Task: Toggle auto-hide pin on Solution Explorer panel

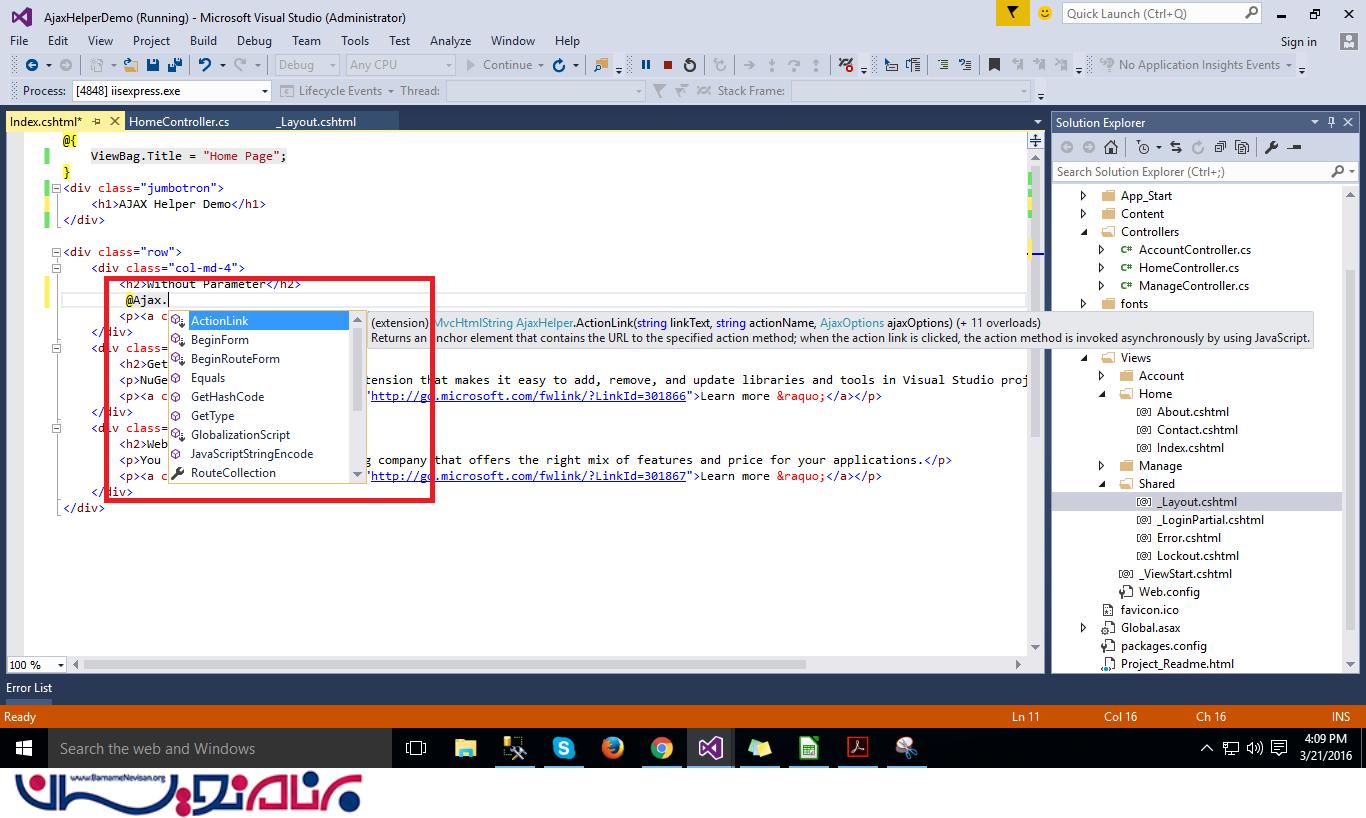Action: click(x=1331, y=122)
